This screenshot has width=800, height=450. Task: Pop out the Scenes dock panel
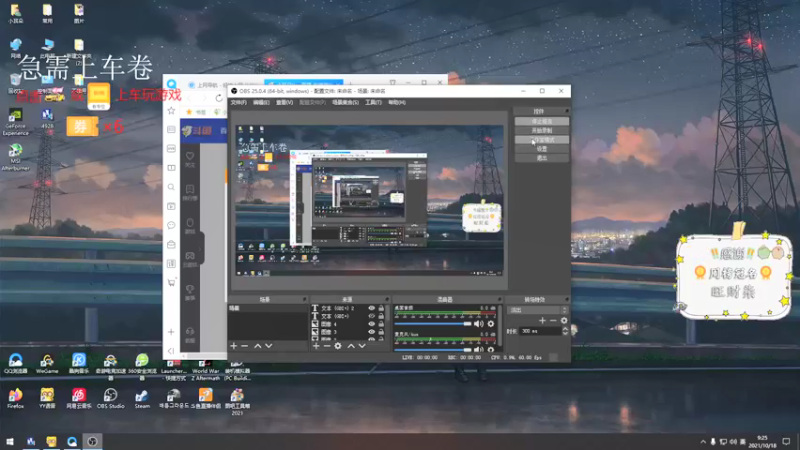click(x=305, y=299)
